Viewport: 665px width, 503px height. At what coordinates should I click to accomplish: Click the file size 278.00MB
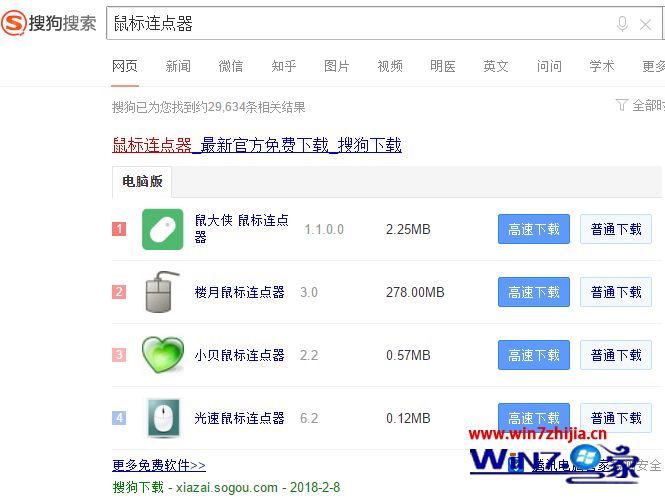[x=415, y=292]
